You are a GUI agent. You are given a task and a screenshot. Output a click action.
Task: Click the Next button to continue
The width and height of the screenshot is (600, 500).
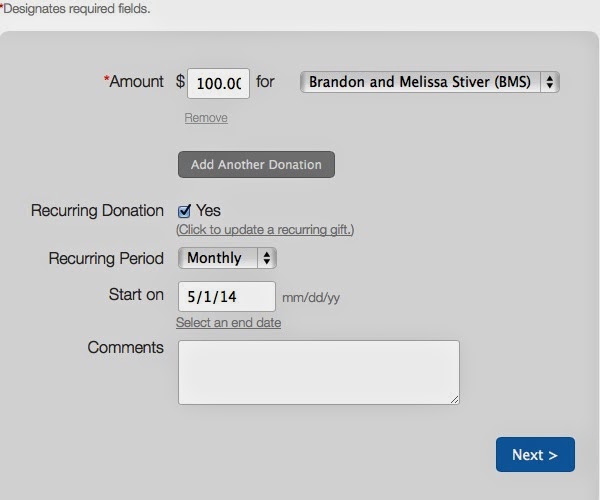coord(535,454)
